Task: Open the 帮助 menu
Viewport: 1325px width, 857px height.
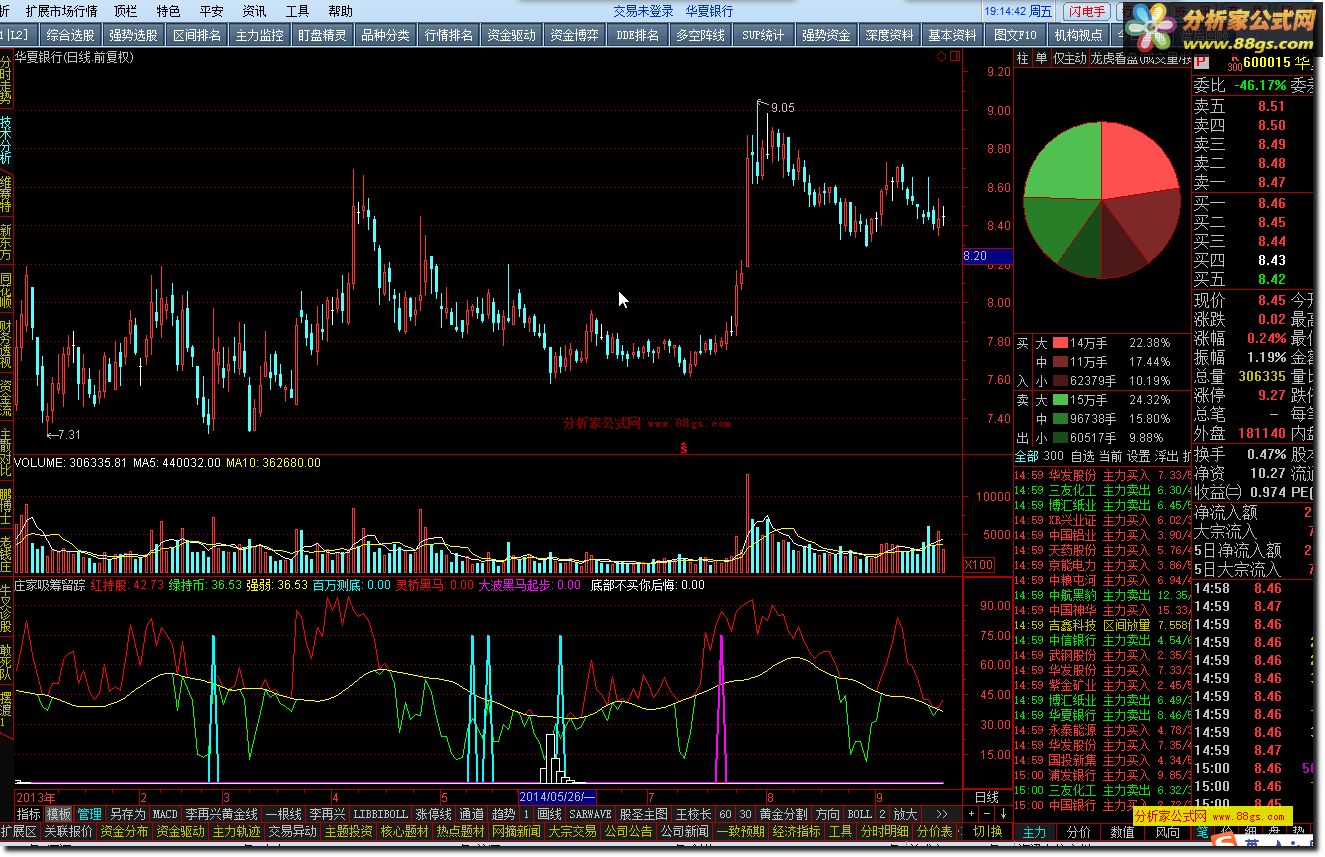Action: click(x=340, y=11)
